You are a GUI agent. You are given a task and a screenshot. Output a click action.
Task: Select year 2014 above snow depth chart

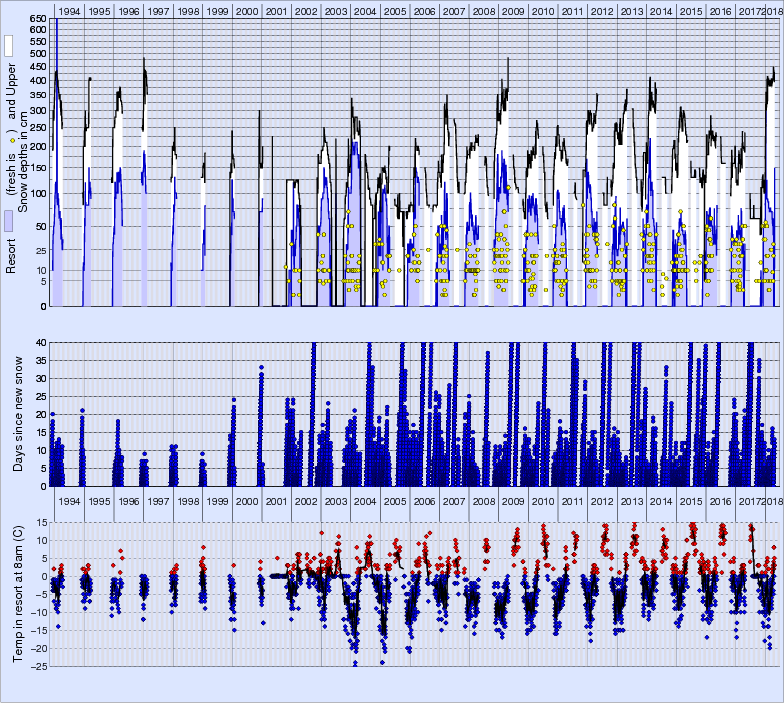tap(660, 11)
